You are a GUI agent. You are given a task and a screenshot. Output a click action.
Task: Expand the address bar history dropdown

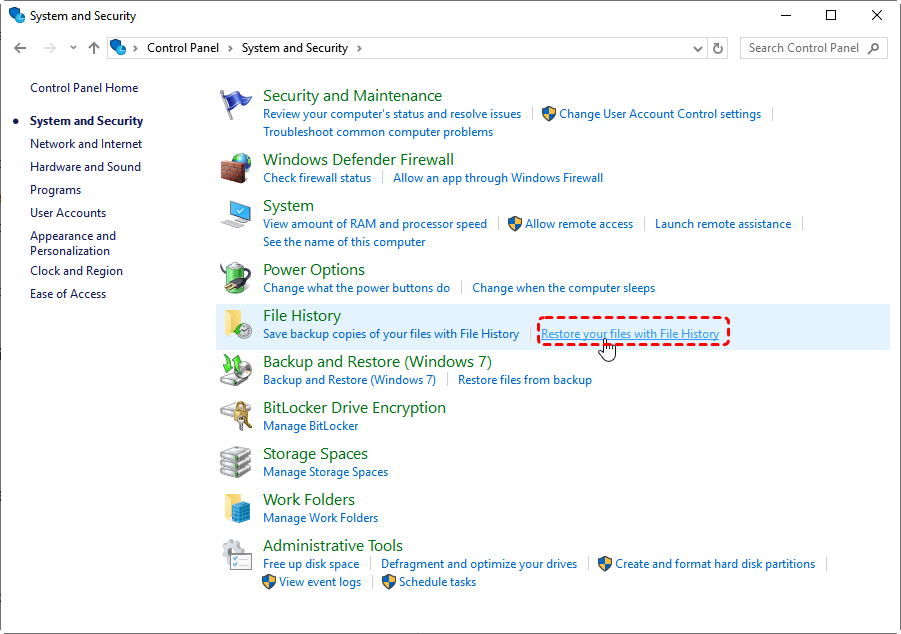point(698,49)
